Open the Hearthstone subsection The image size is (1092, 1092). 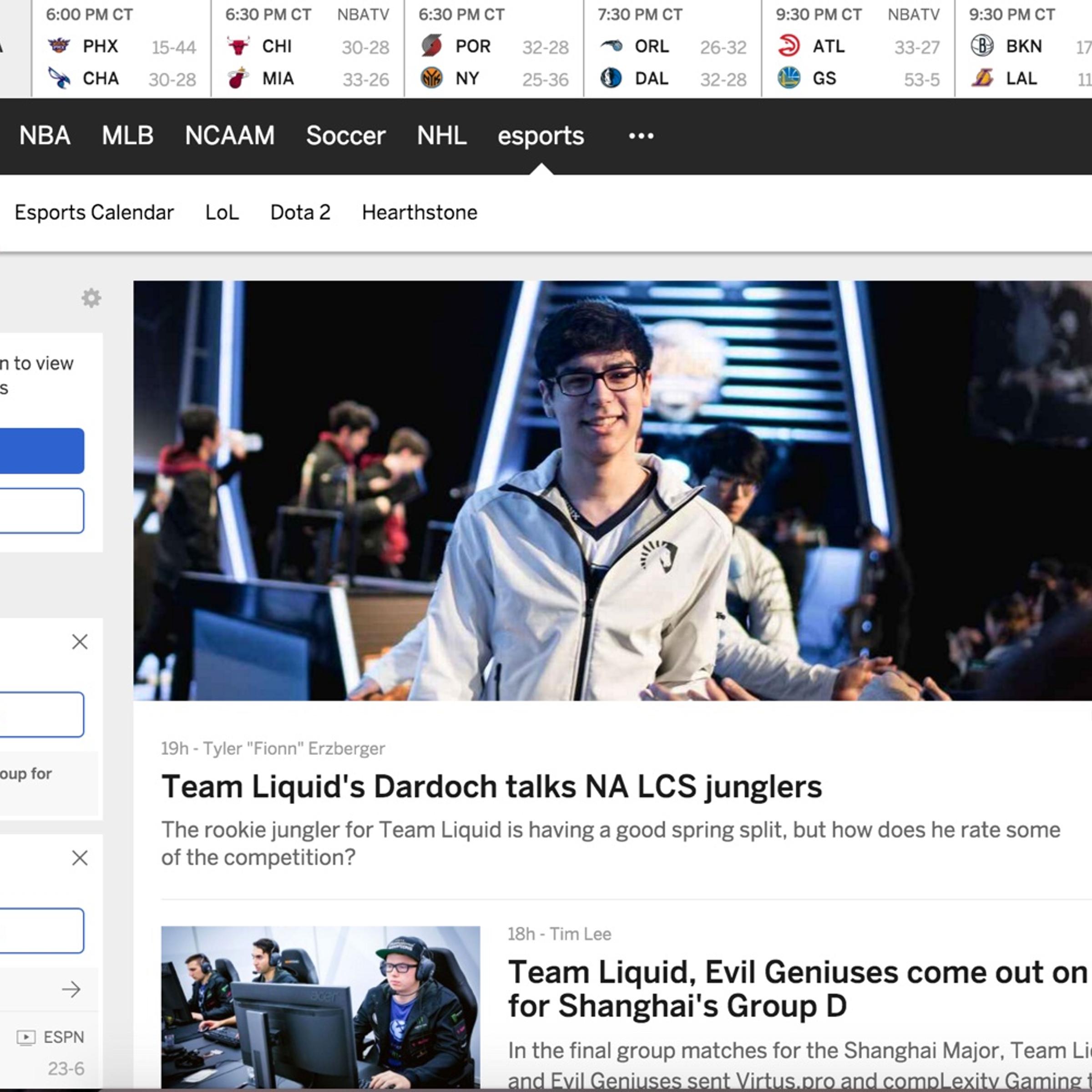coord(420,212)
